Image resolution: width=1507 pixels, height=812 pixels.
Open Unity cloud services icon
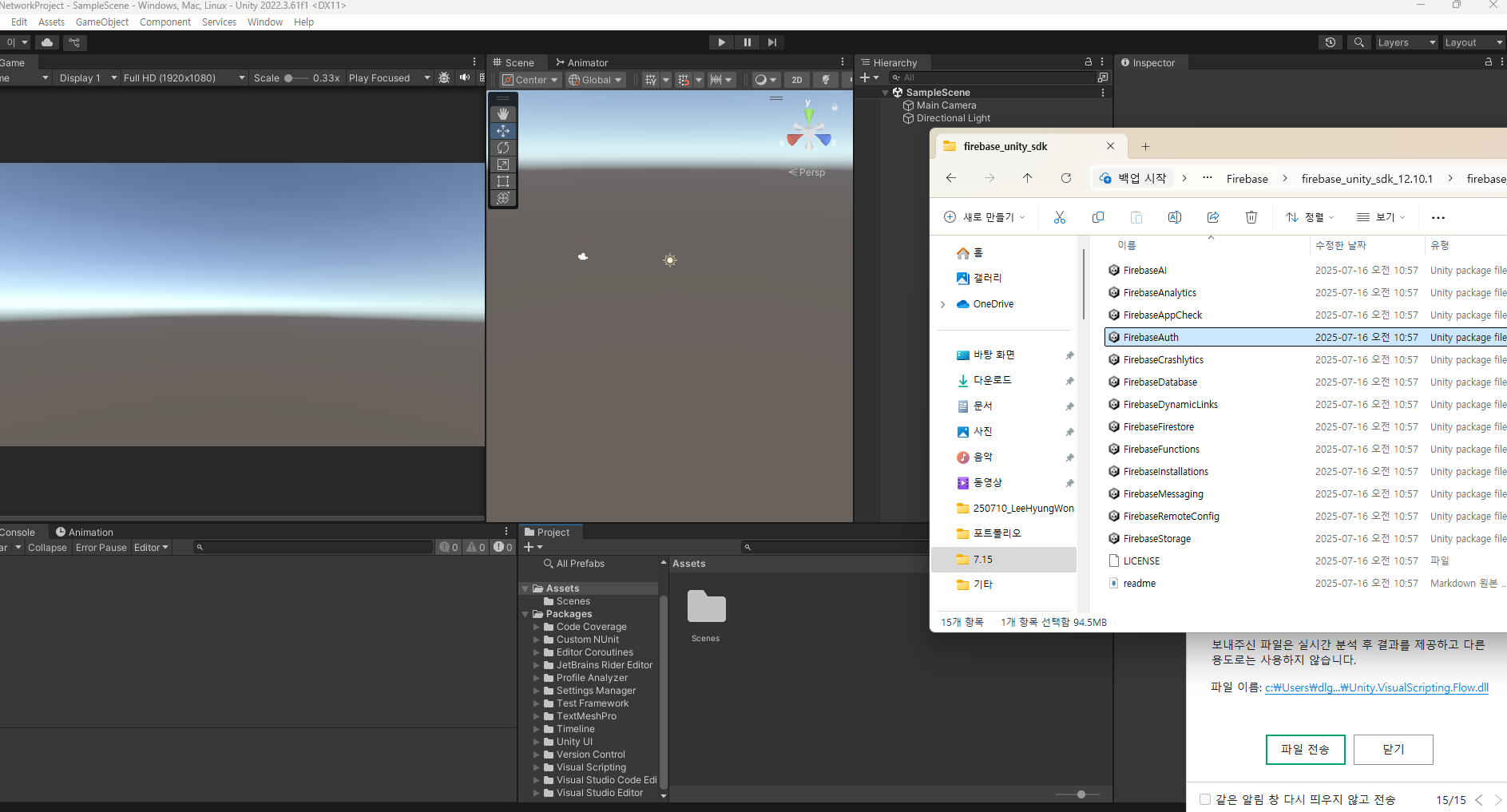click(47, 42)
